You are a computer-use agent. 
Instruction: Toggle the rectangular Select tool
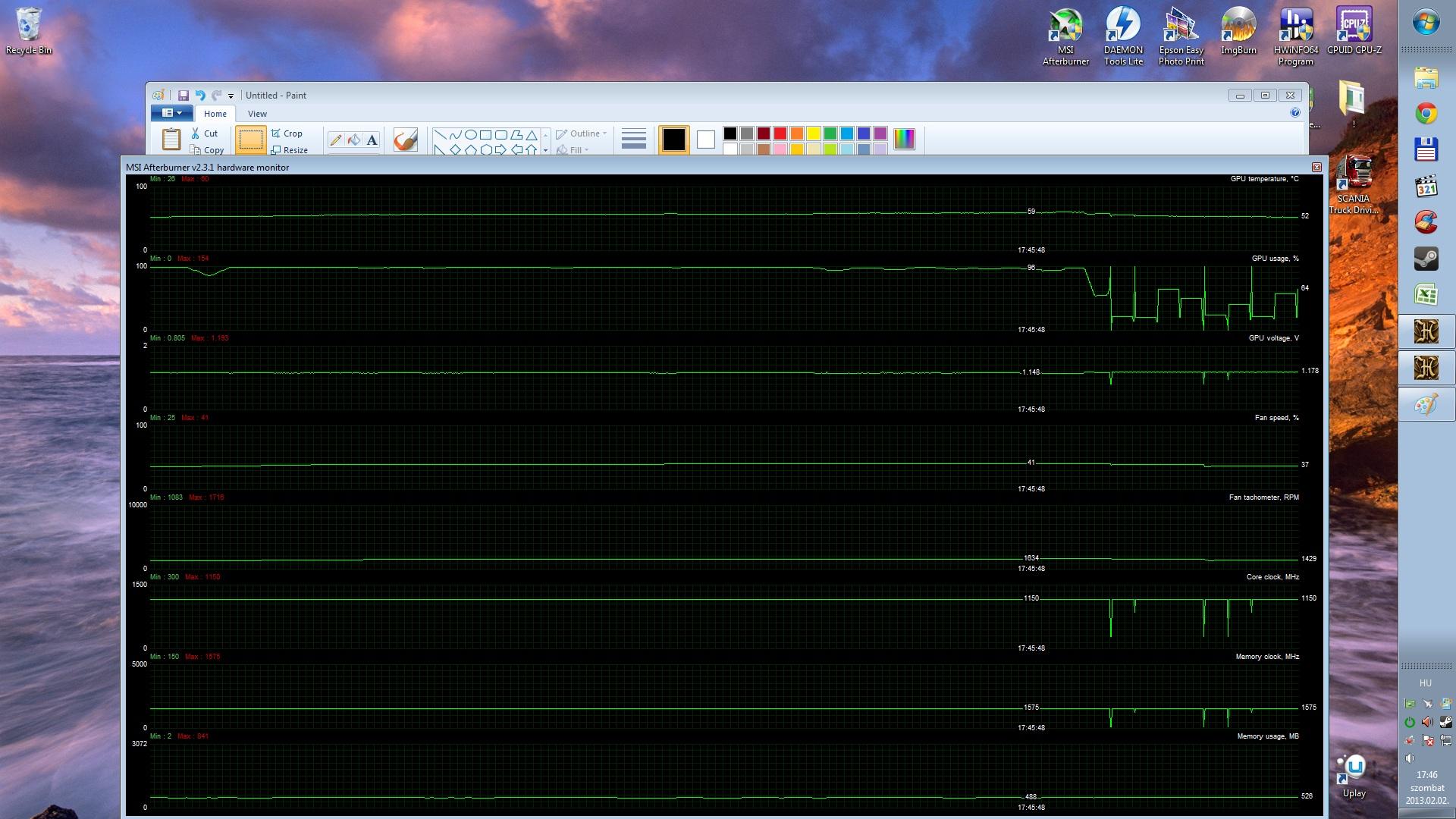[250, 140]
